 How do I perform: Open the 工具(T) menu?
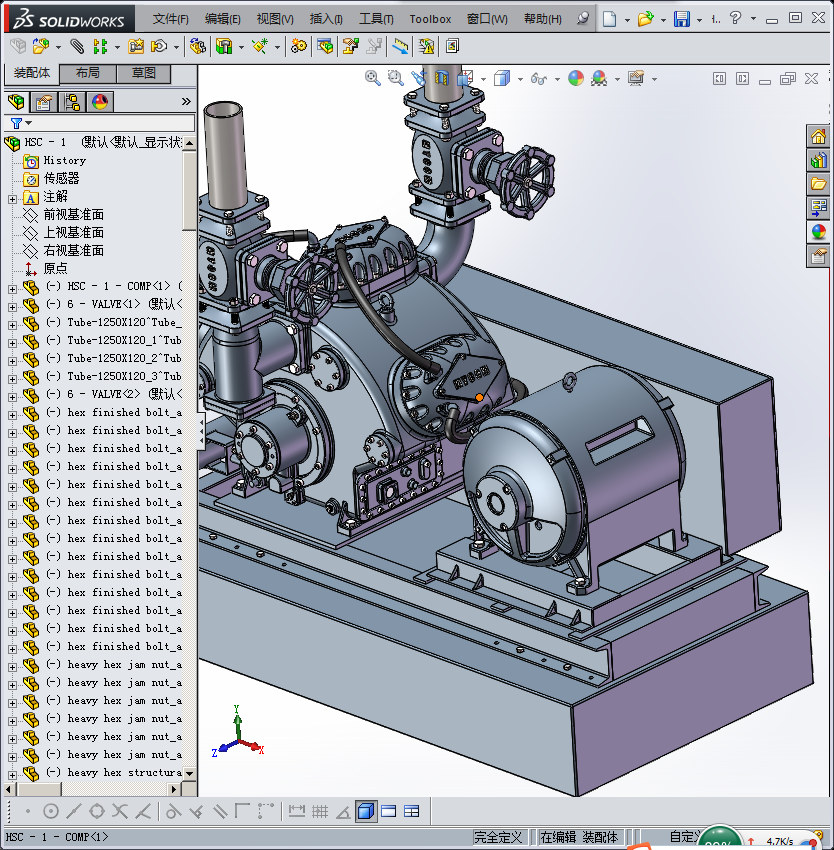(x=376, y=19)
